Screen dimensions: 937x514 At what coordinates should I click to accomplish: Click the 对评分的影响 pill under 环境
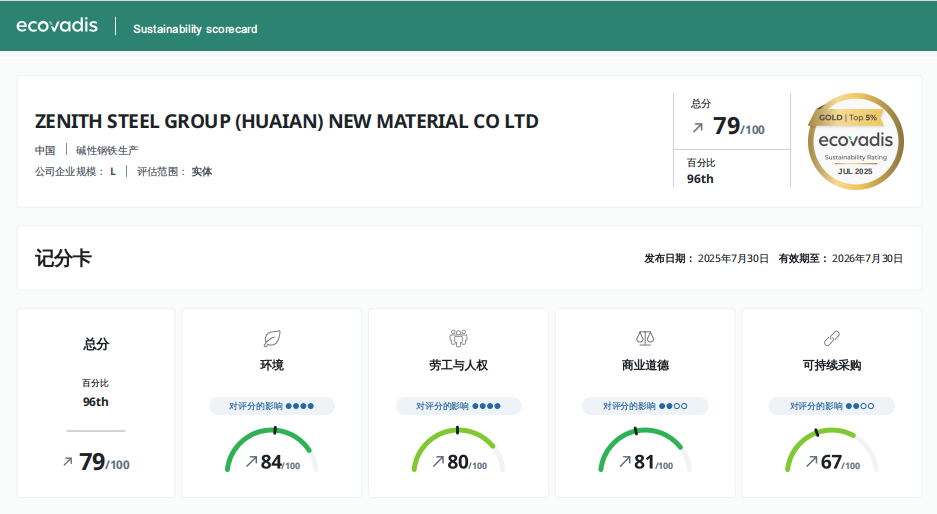[272, 406]
